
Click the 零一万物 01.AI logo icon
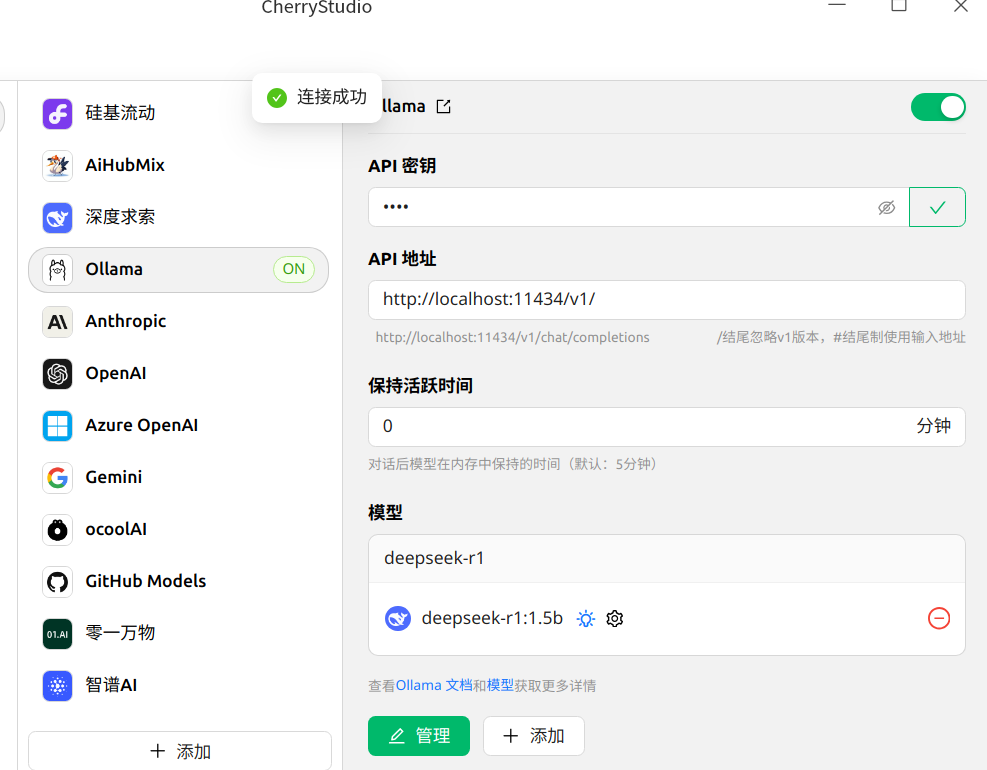57,634
